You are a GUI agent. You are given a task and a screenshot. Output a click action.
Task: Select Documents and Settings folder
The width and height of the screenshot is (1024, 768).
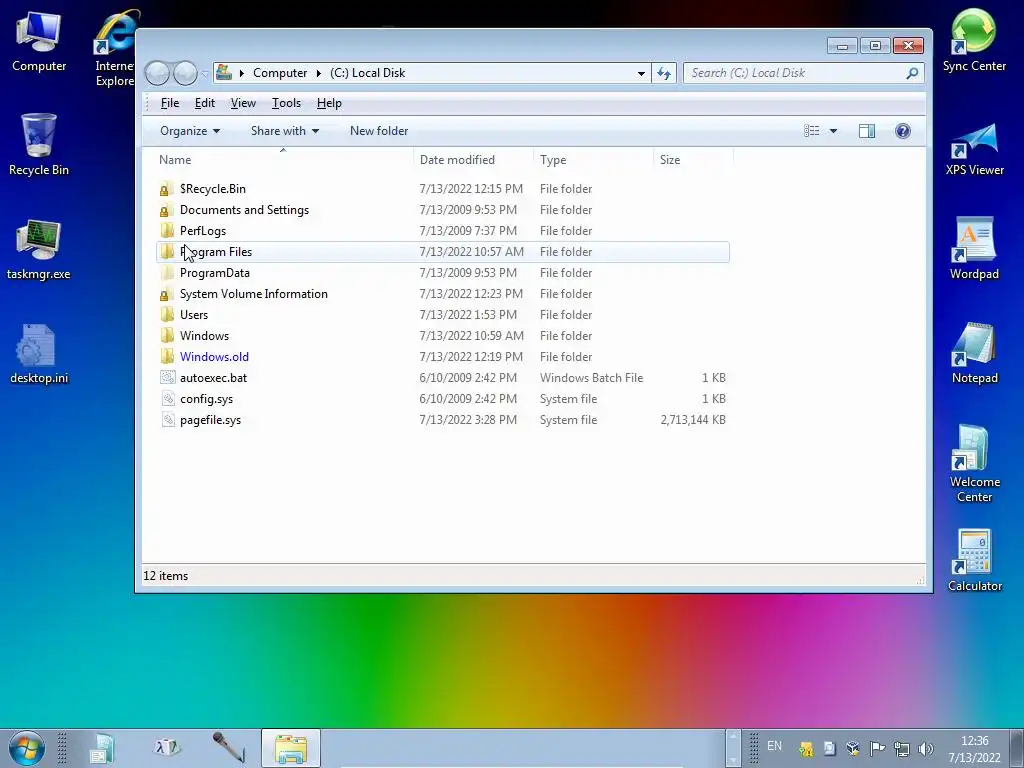pyautogui.click(x=443, y=210)
